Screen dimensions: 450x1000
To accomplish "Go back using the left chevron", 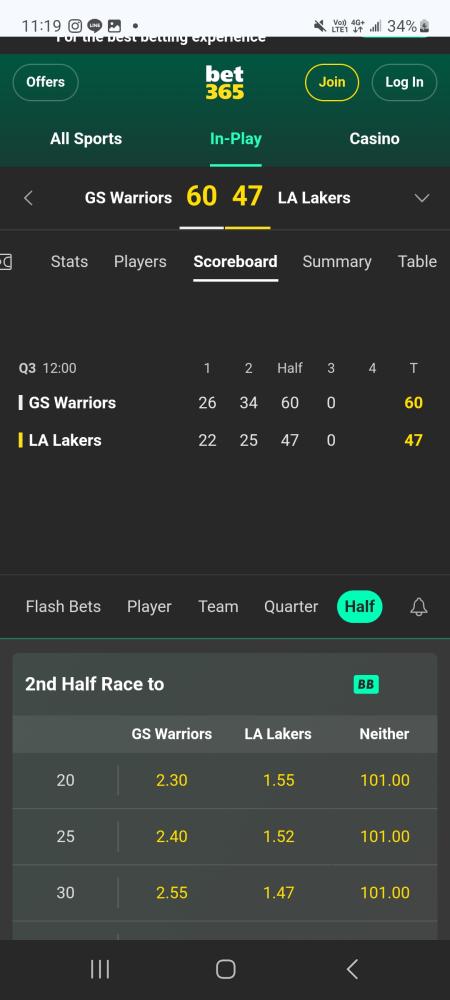I will [27, 198].
